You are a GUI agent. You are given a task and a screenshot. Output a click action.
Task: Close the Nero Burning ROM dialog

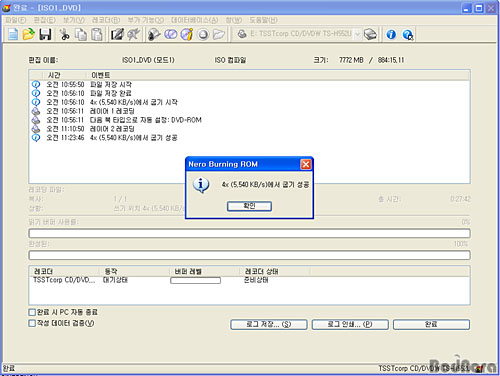pyautogui.click(x=306, y=164)
